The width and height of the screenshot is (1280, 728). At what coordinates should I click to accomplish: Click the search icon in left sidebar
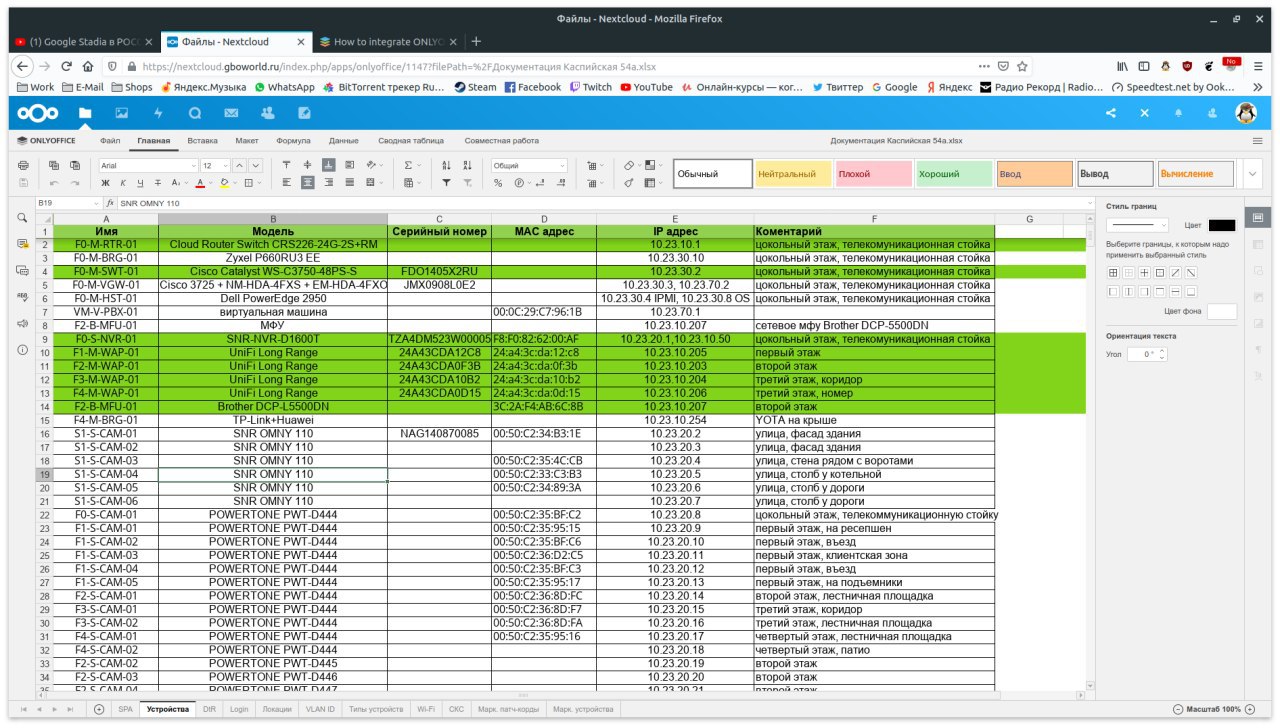tap(22, 217)
